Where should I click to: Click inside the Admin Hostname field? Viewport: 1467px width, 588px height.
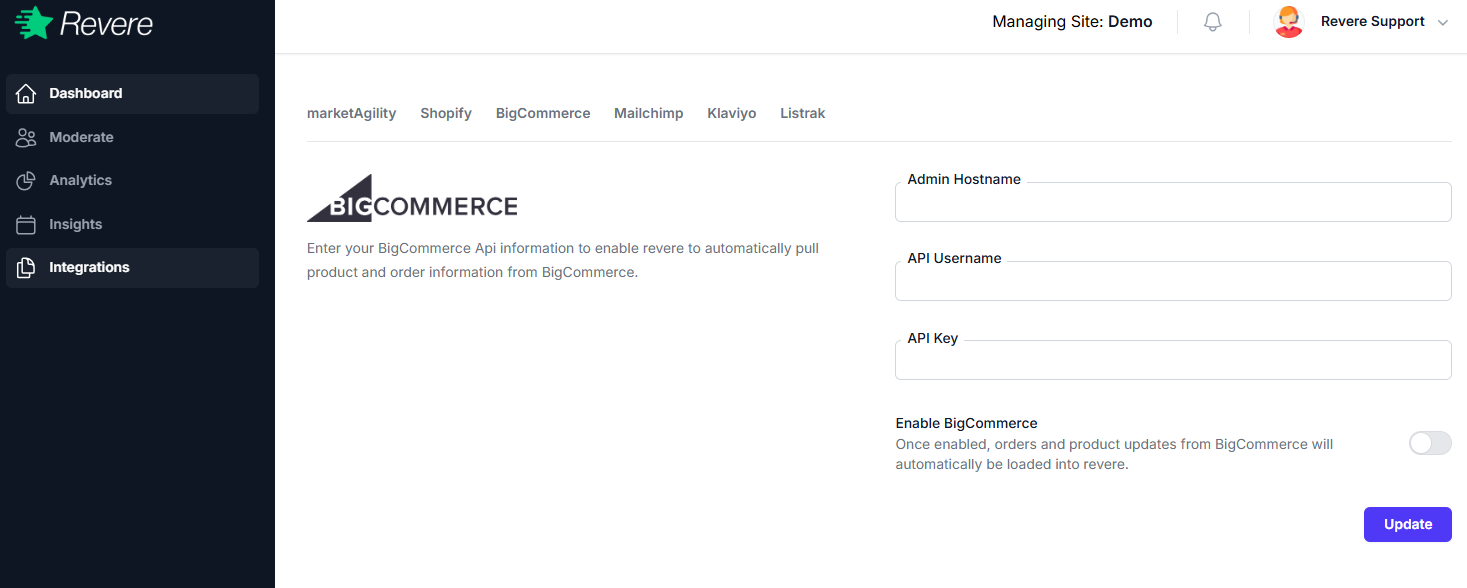tap(1172, 202)
